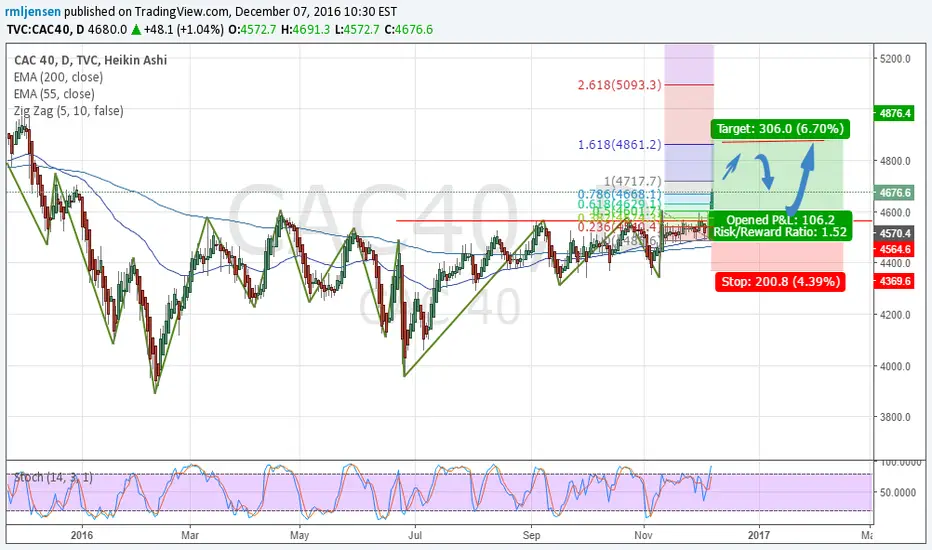Click the Jul label on the time axis
Image resolution: width=932 pixels, height=550 pixels.
[415, 535]
